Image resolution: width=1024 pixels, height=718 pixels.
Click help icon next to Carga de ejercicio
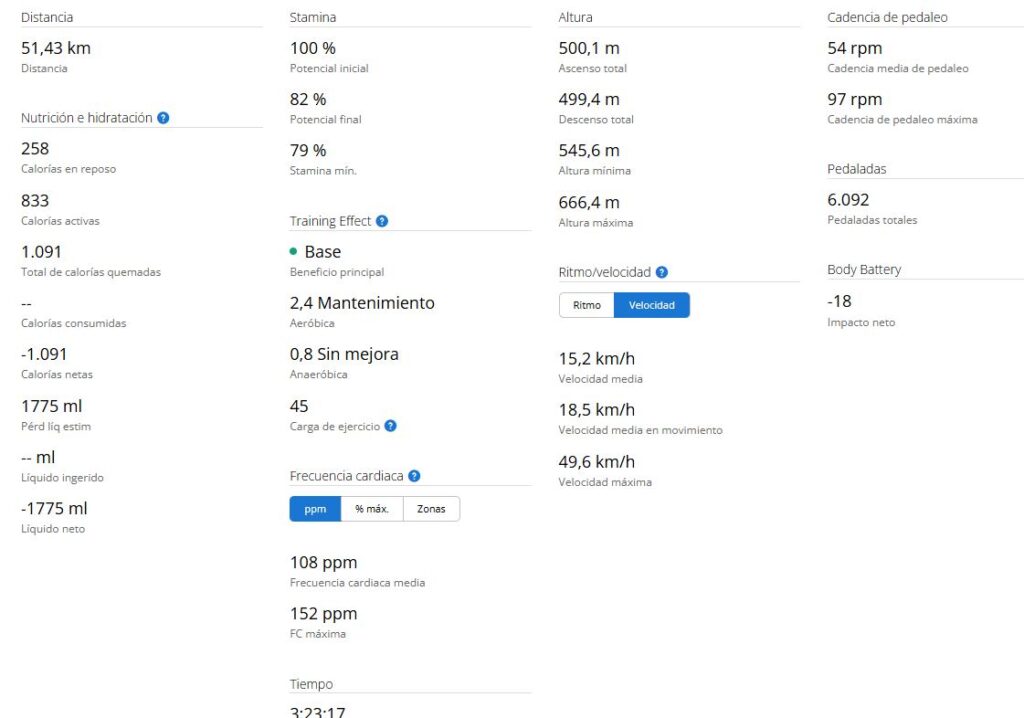tap(391, 426)
